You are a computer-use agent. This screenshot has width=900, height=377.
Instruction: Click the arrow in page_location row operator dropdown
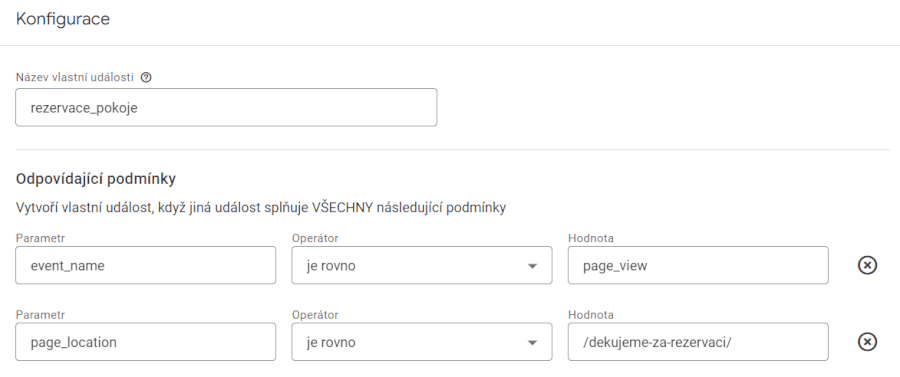(532, 343)
